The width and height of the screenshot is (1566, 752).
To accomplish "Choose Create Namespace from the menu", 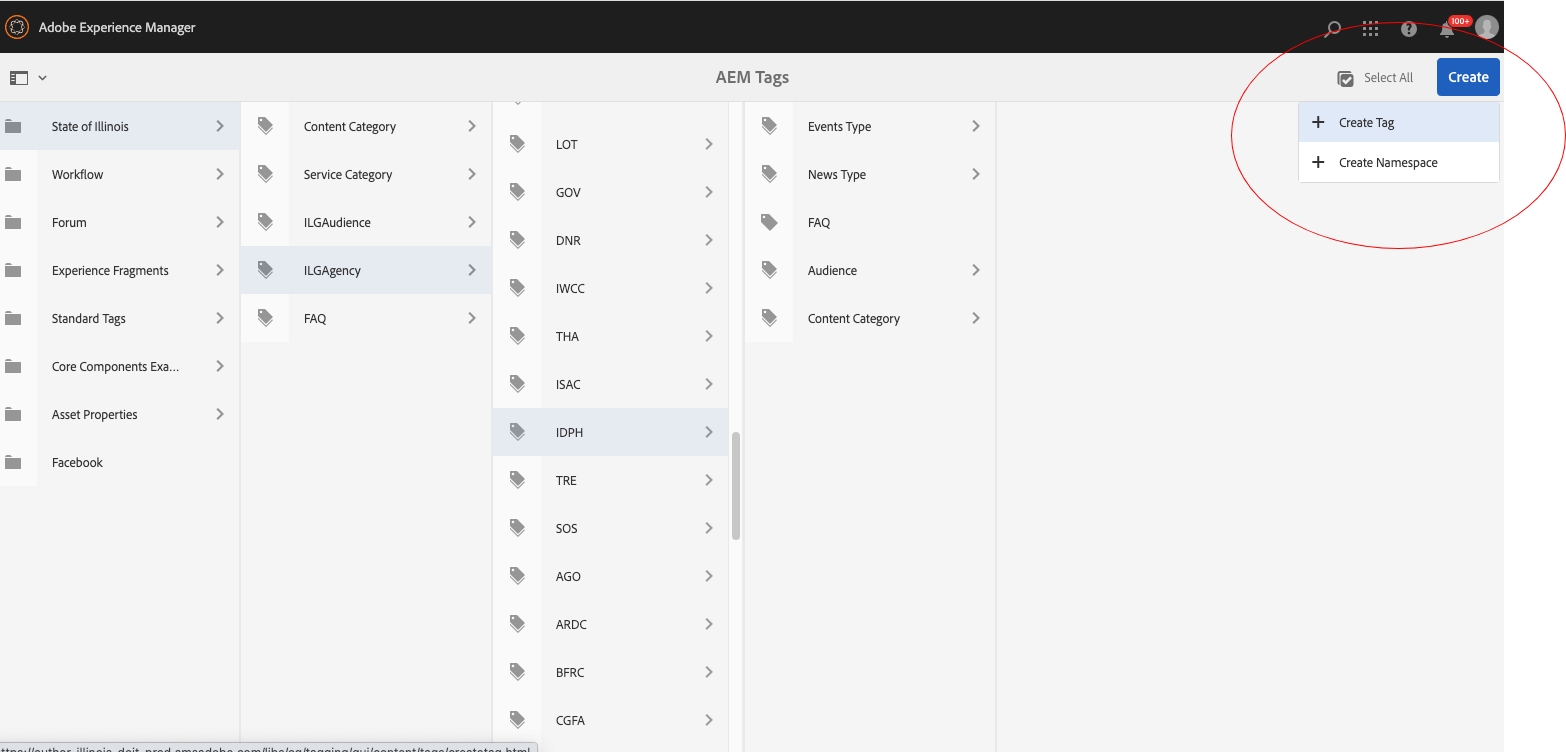I will tap(1388, 162).
